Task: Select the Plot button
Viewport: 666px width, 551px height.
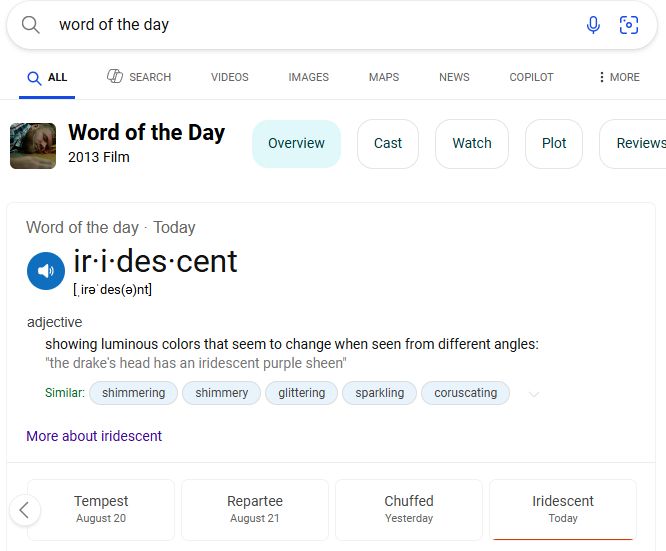Action: pos(554,143)
